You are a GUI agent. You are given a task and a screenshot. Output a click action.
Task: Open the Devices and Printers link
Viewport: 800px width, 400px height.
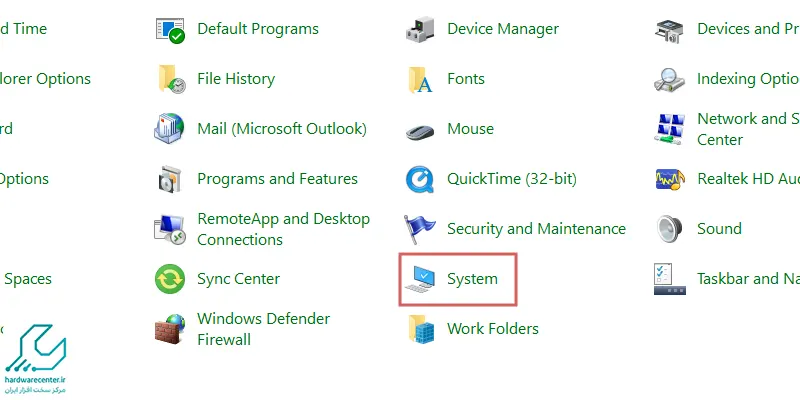tap(748, 29)
